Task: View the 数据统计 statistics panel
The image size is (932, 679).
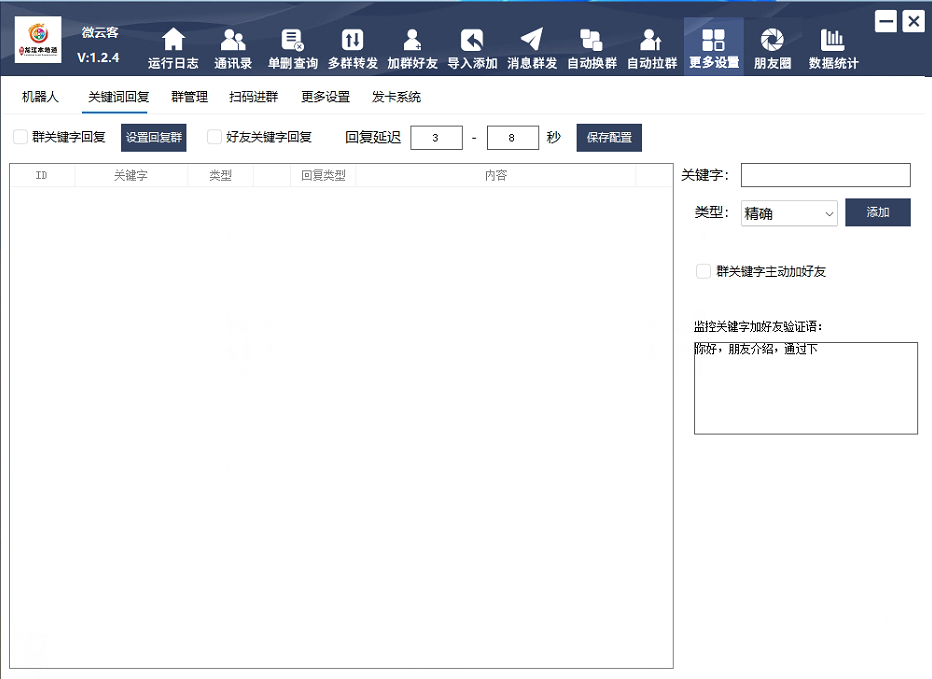Action: tap(833, 46)
